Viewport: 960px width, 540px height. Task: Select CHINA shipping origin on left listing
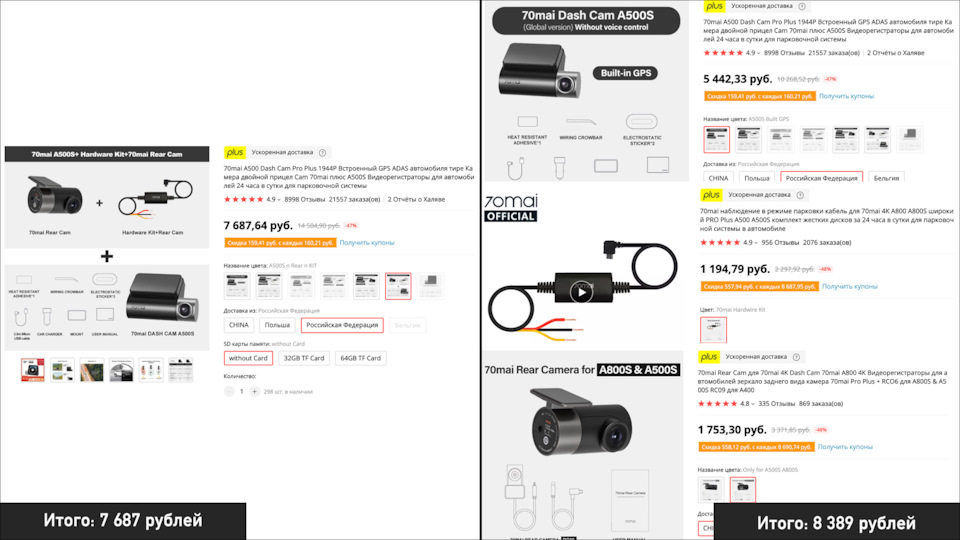239,325
